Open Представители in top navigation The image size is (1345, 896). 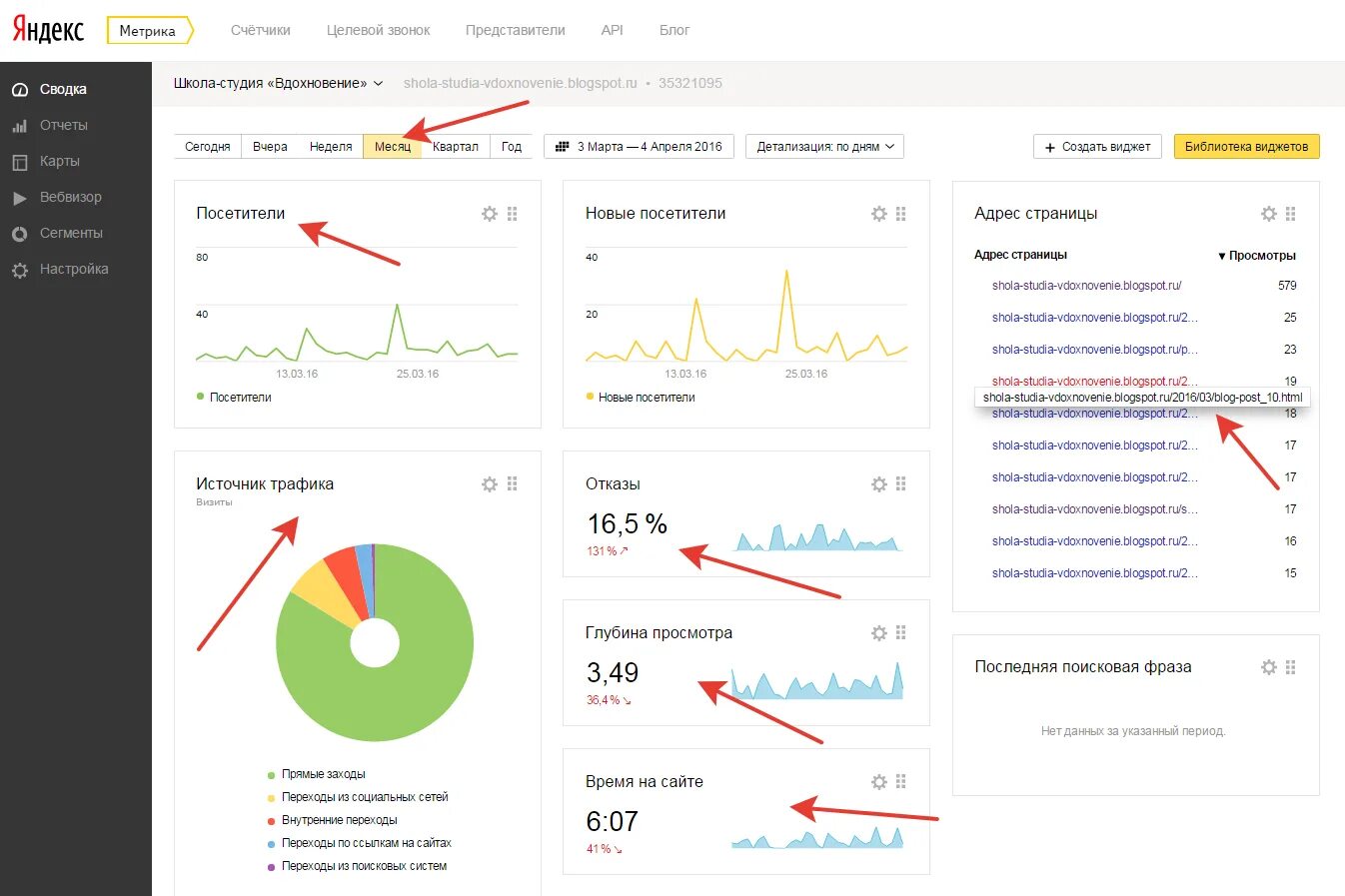tap(516, 30)
